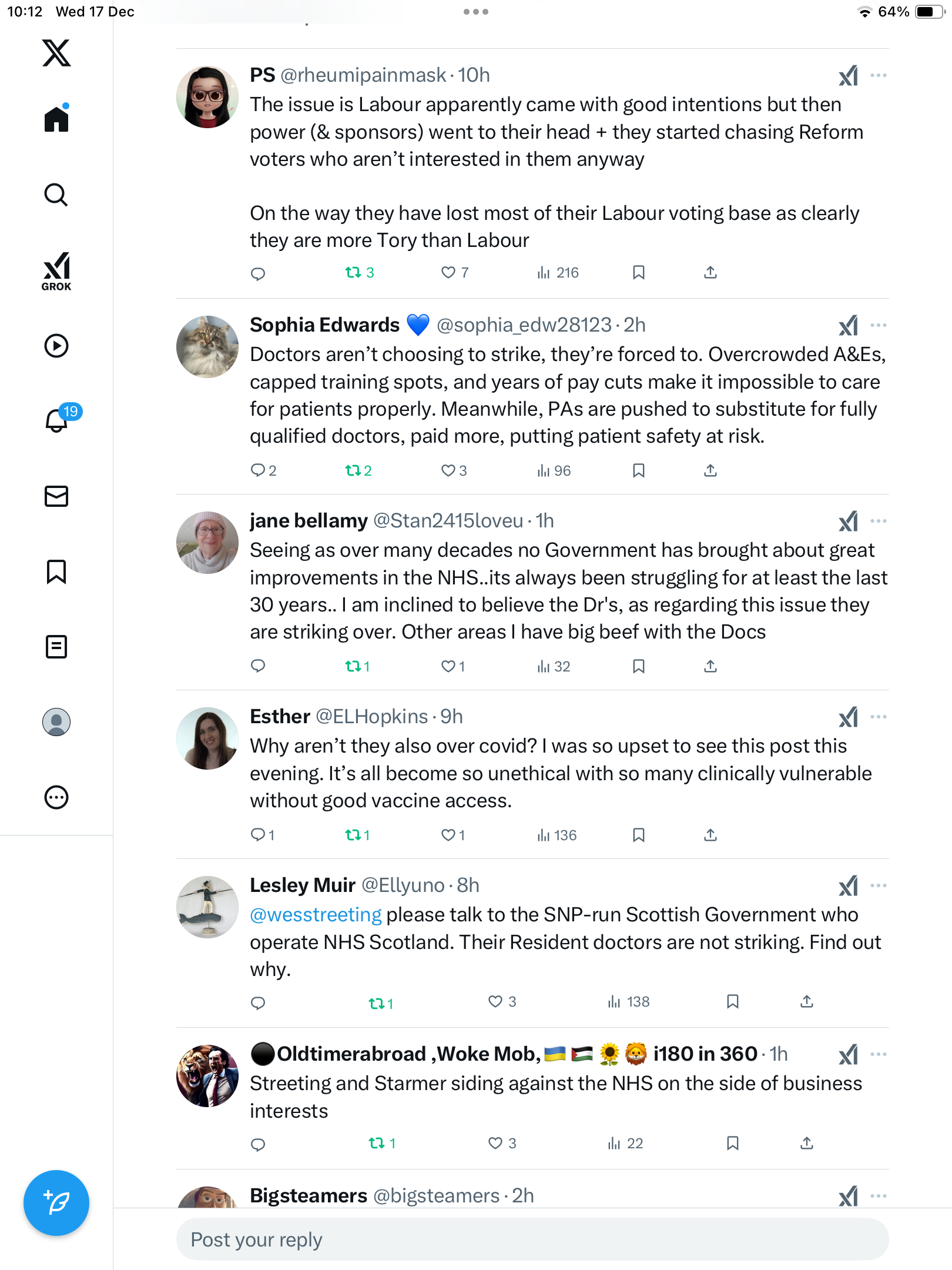This screenshot has height=1270, width=952.
Task: Open the video play icon in sidebar
Action: [x=56, y=346]
